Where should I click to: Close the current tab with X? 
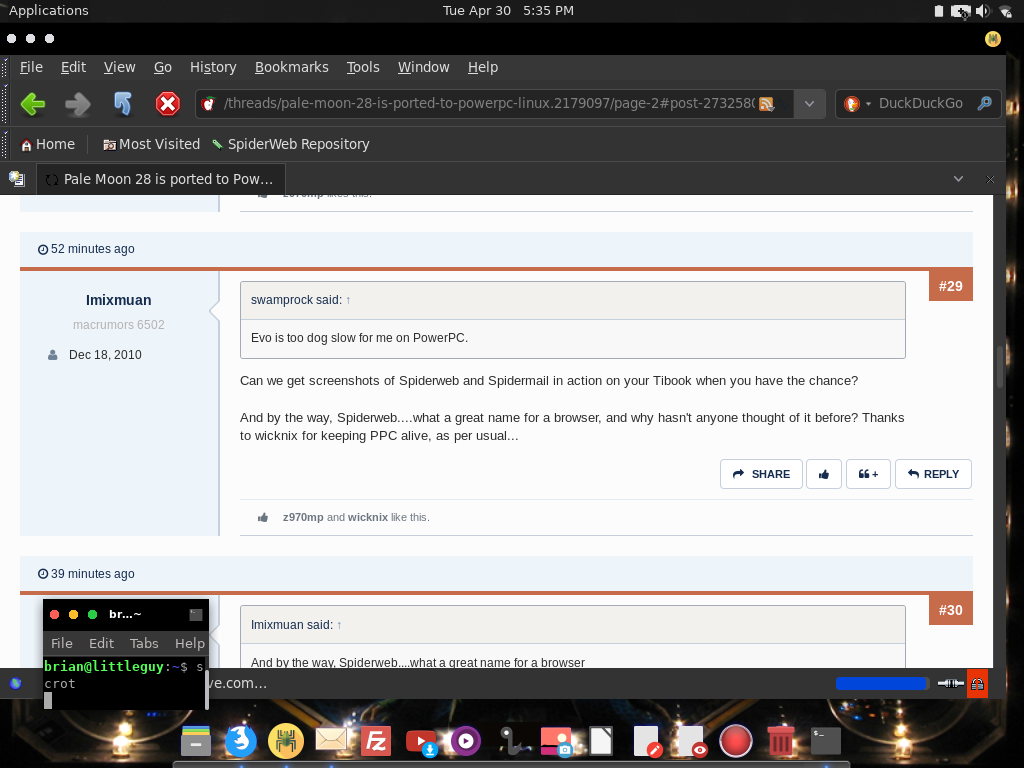[x=990, y=179]
